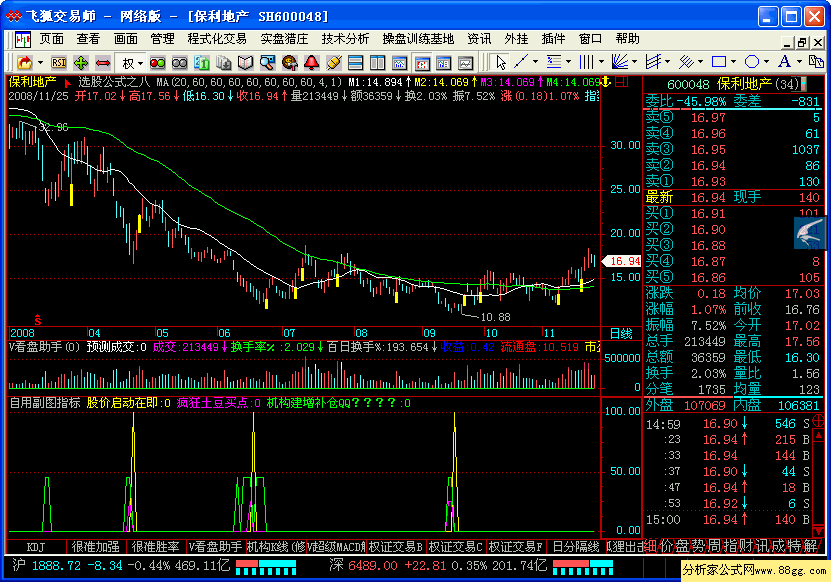The image size is (831, 582).
Task: Click the 日线 period label
Action: pos(621,333)
